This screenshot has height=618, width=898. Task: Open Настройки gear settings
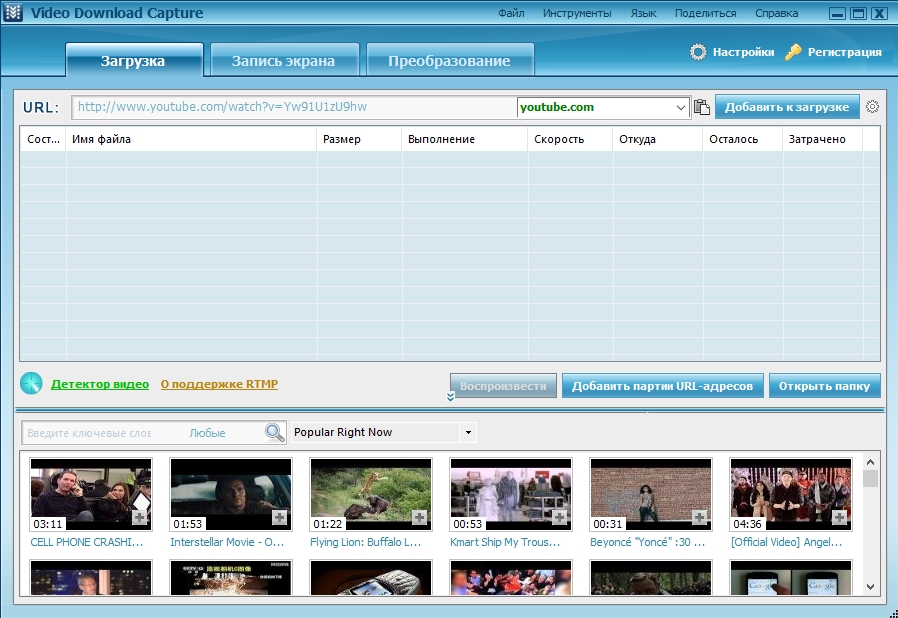click(x=698, y=52)
